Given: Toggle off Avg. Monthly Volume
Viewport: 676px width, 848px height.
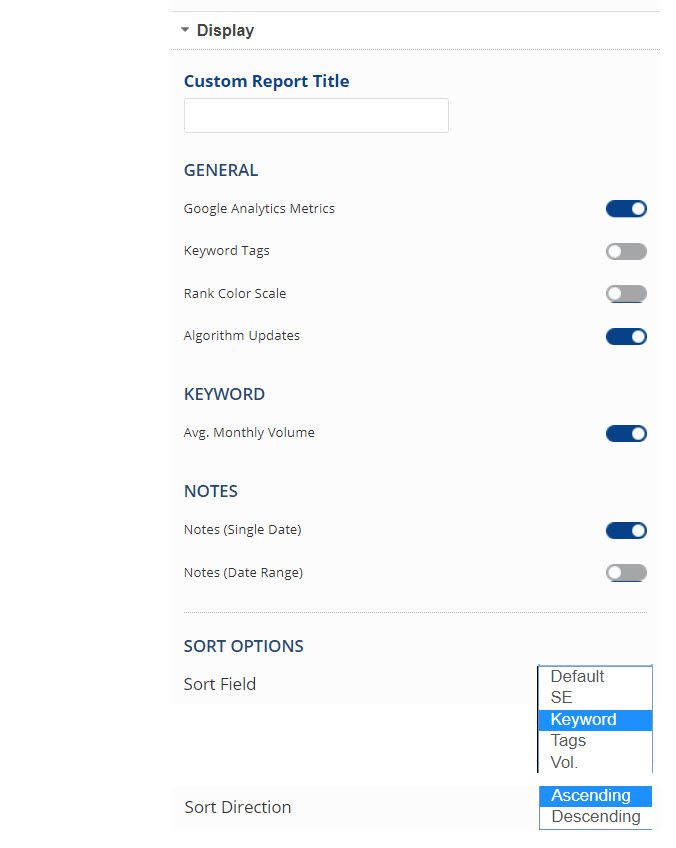Looking at the screenshot, I should (626, 434).
